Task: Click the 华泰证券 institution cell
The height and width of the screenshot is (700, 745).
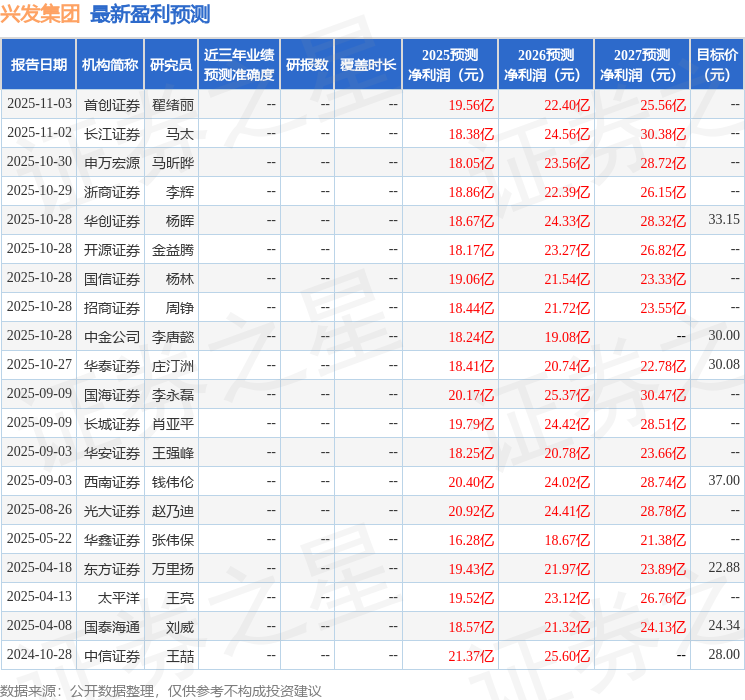Action: (112, 366)
